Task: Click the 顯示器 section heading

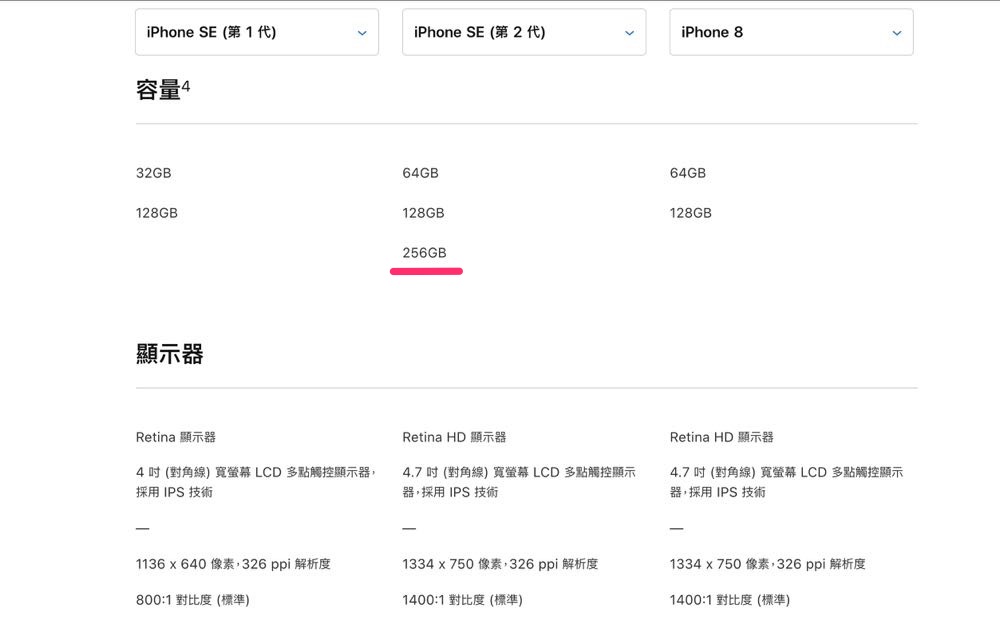Action: (170, 354)
